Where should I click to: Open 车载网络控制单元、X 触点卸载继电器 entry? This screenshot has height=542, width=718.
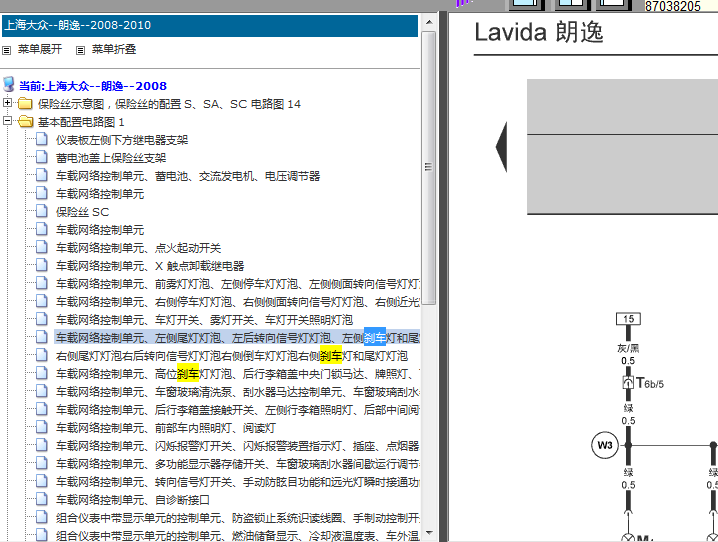click(x=150, y=266)
